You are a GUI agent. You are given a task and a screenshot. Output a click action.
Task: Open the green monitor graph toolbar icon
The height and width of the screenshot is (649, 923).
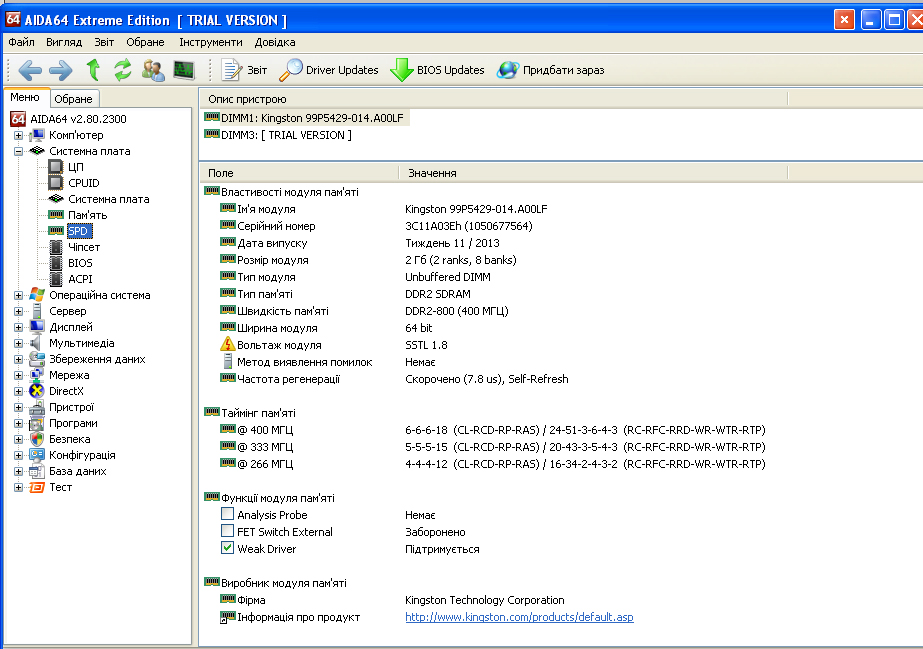coord(184,70)
